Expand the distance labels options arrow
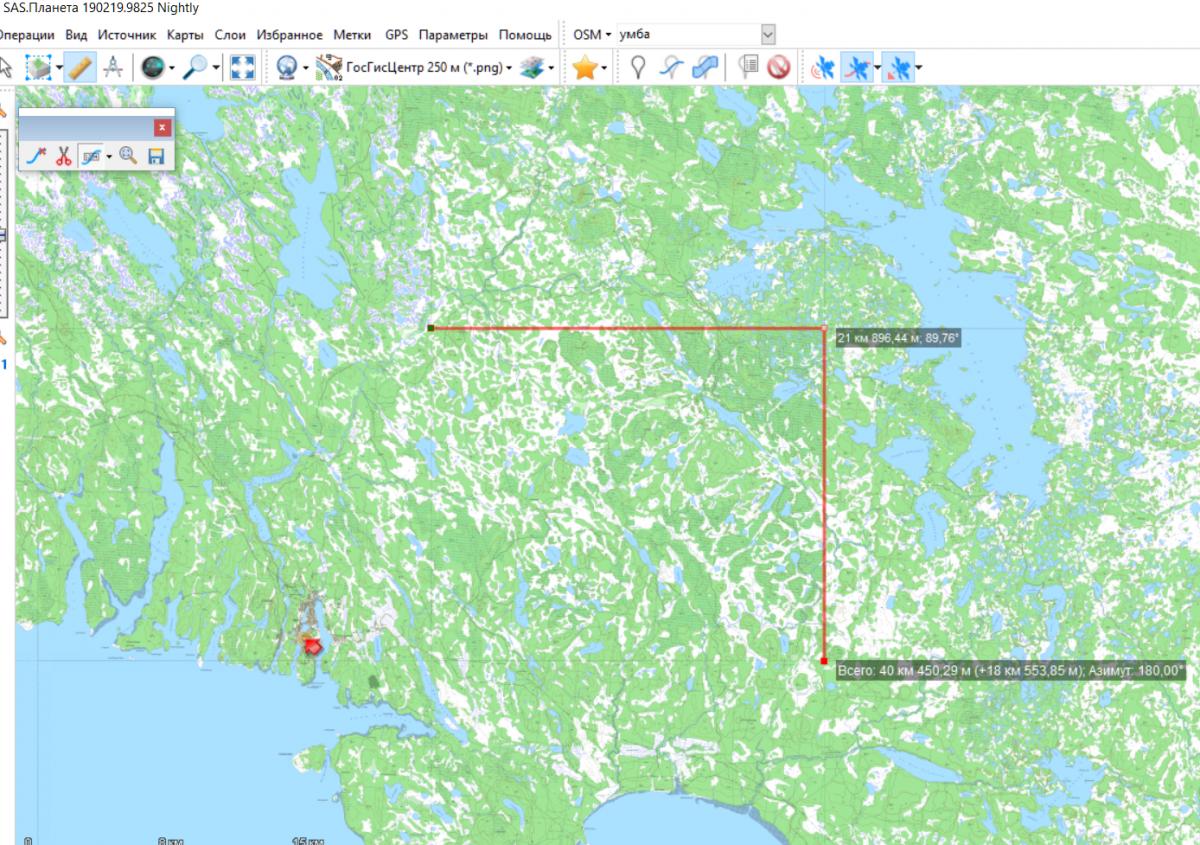Screen dimensions: 1200x845 pos(108,155)
